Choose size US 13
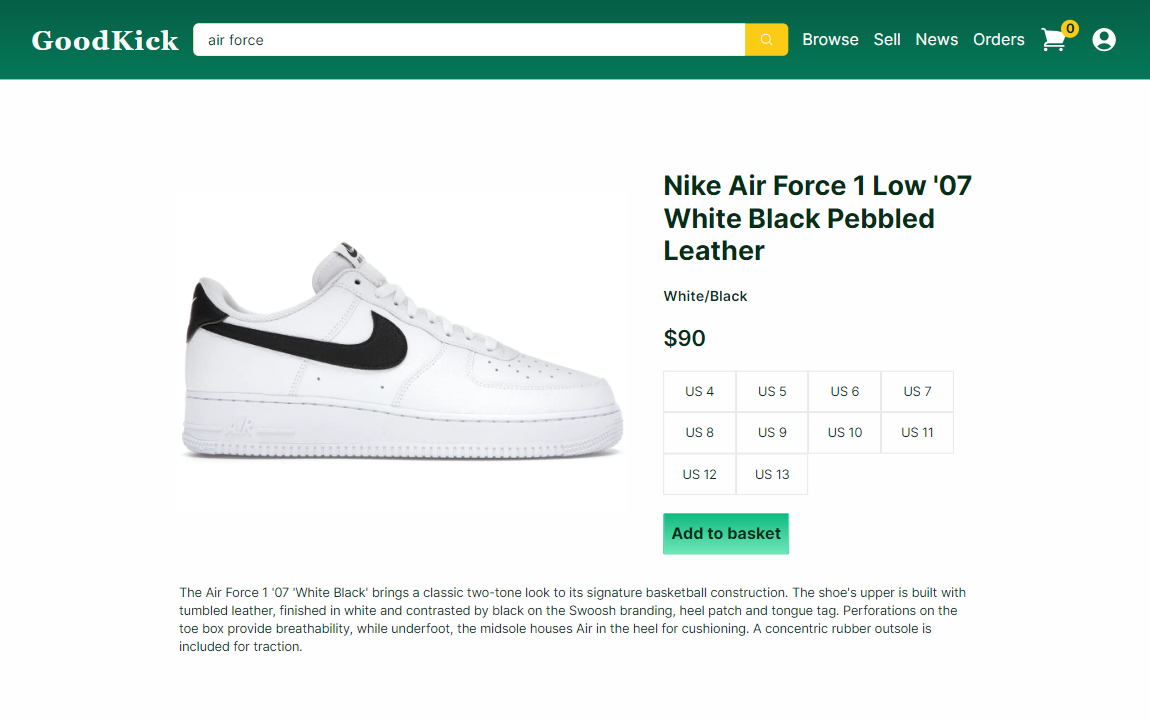 point(772,474)
